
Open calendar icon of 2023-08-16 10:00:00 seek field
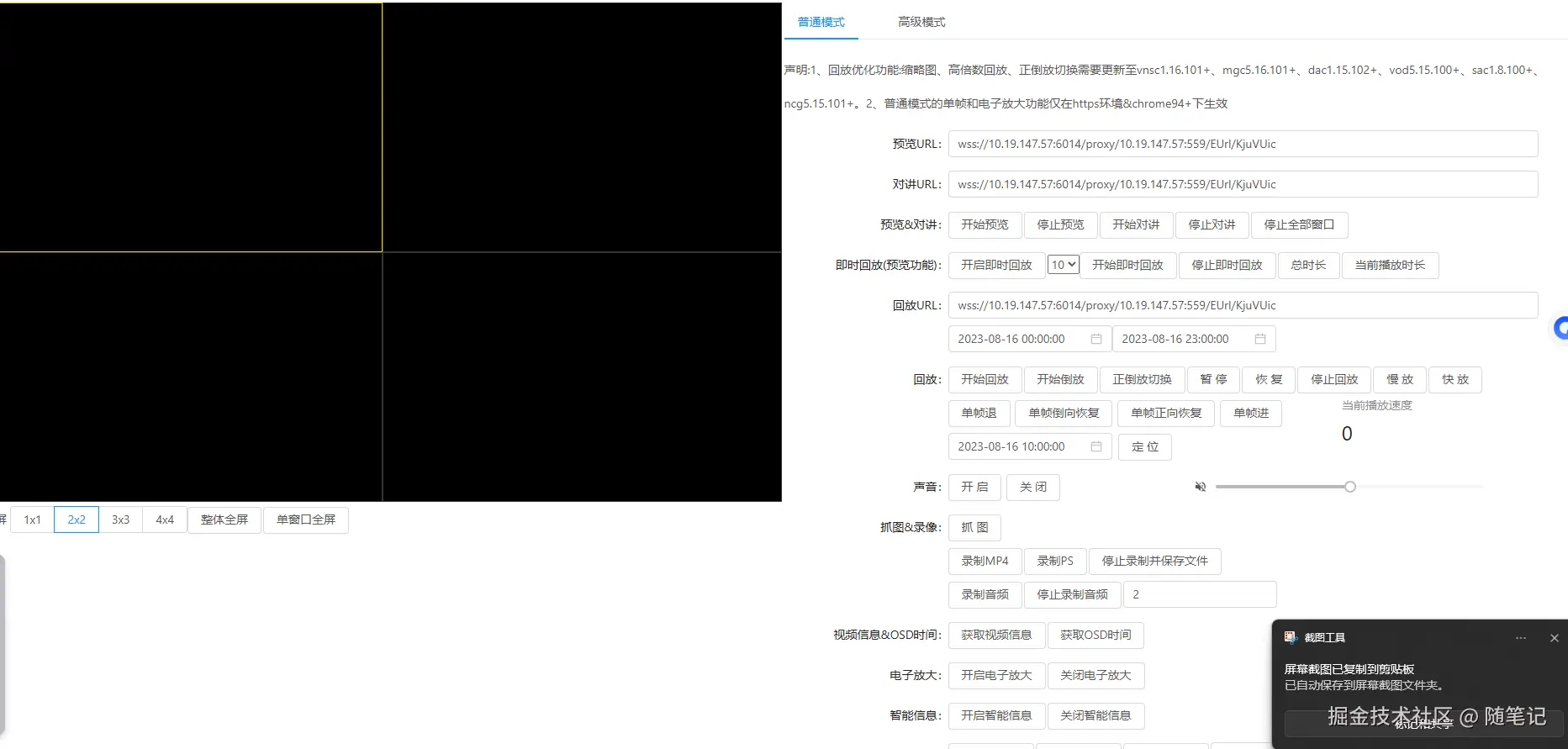coord(1096,446)
